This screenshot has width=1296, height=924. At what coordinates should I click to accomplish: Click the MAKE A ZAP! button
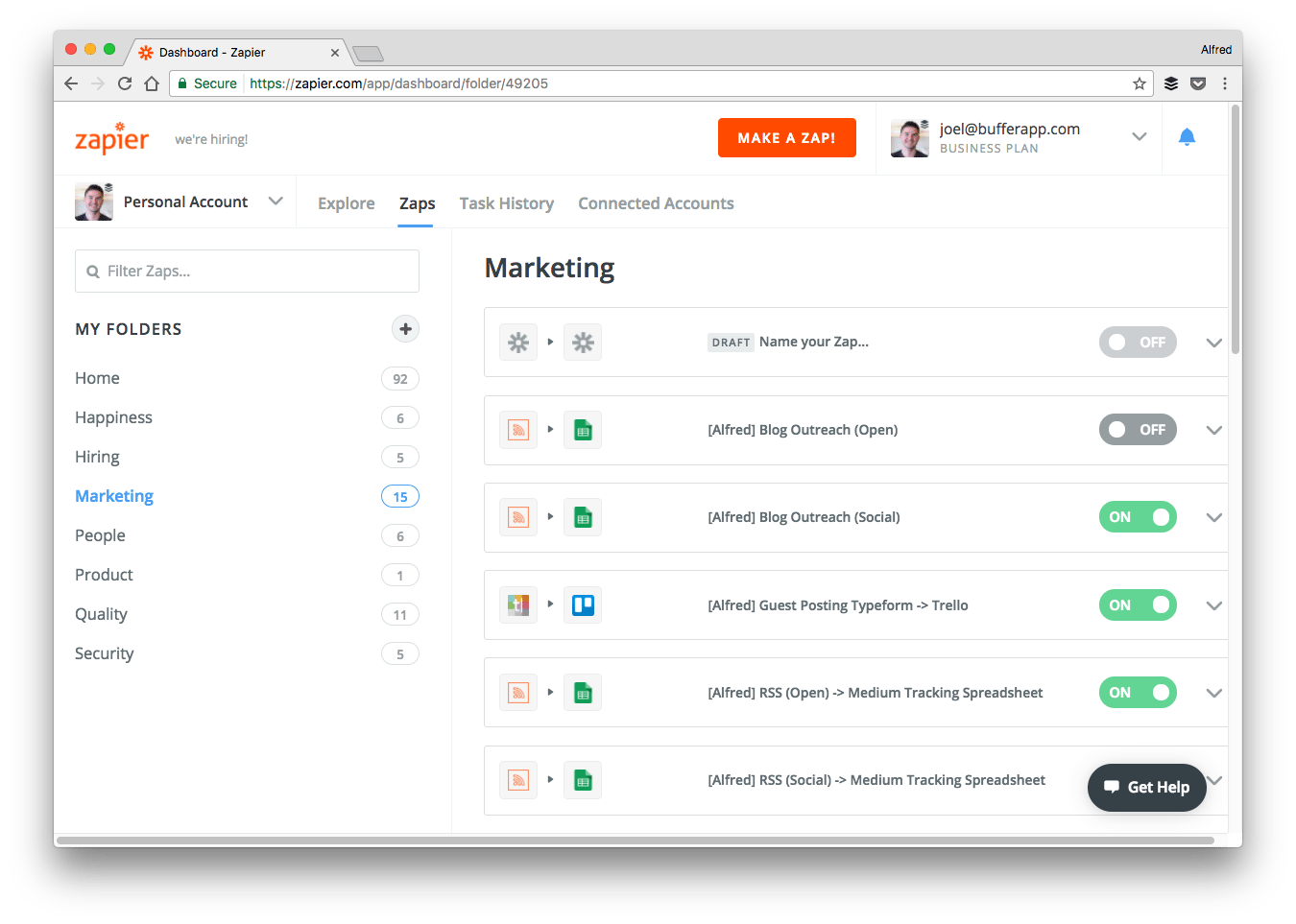click(x=787, y=138)
